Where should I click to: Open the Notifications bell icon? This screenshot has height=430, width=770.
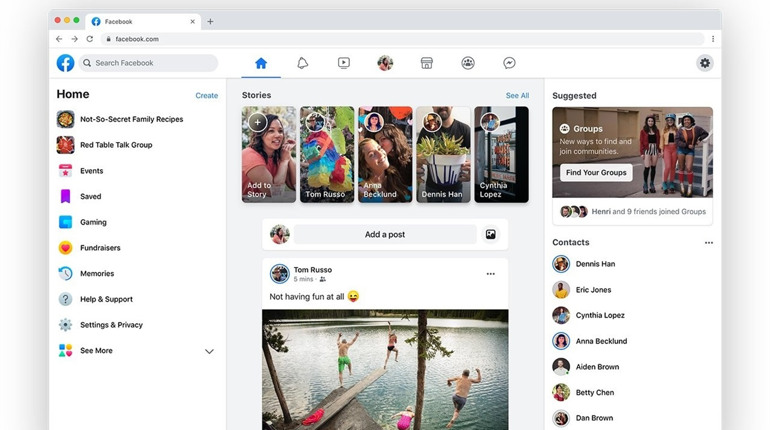pos(302,63)
